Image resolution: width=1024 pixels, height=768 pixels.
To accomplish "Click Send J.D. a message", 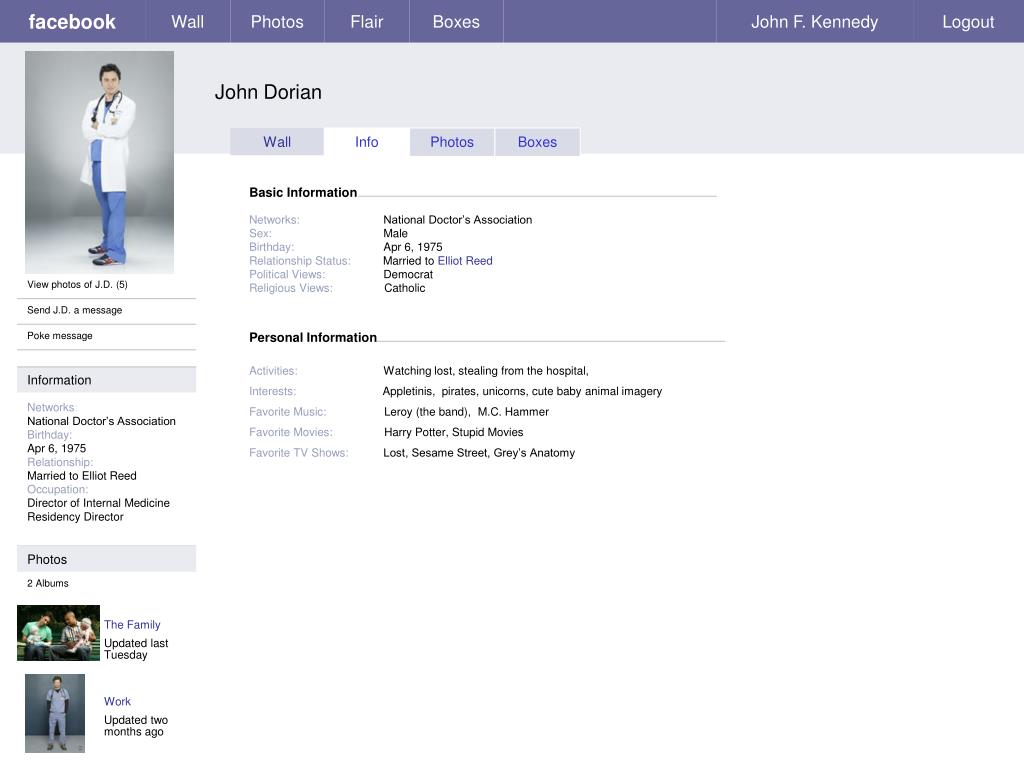I will tap(74, 310).
